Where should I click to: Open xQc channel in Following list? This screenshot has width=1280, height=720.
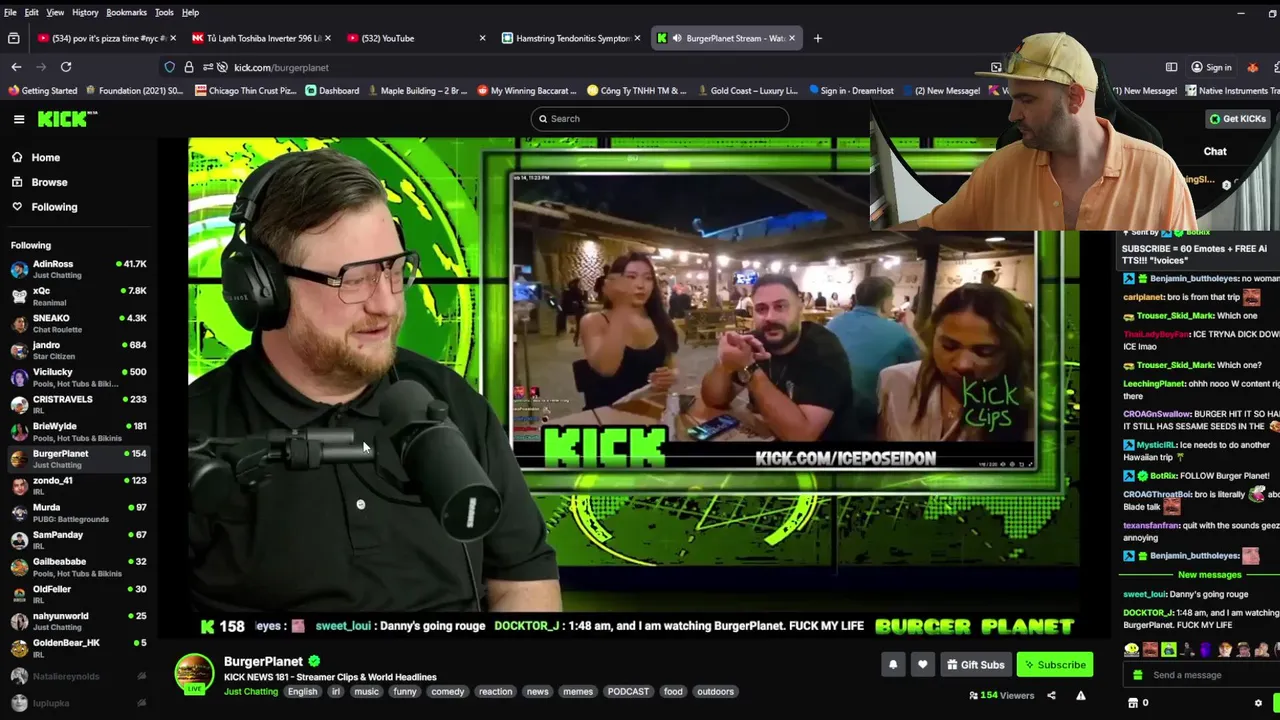[78, 296]
